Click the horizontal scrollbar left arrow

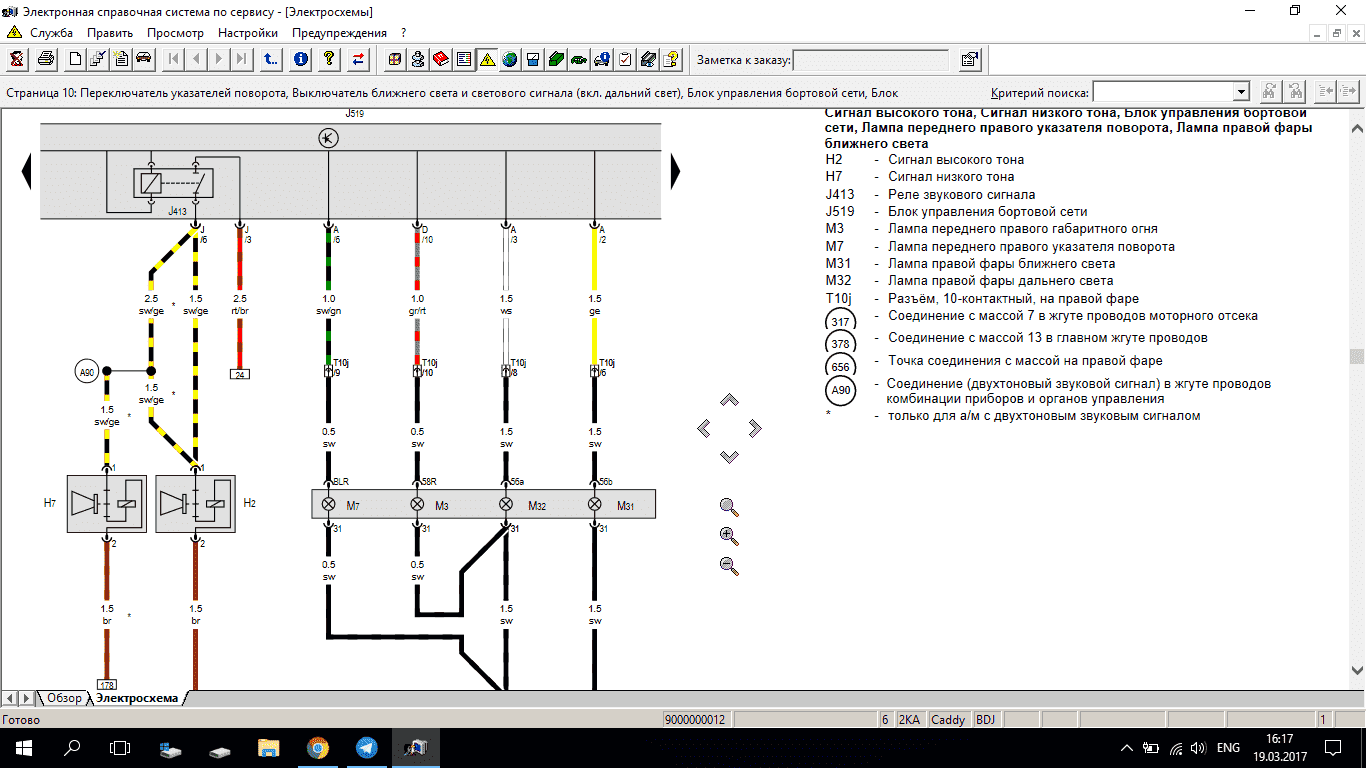click(x=9, y=698)
